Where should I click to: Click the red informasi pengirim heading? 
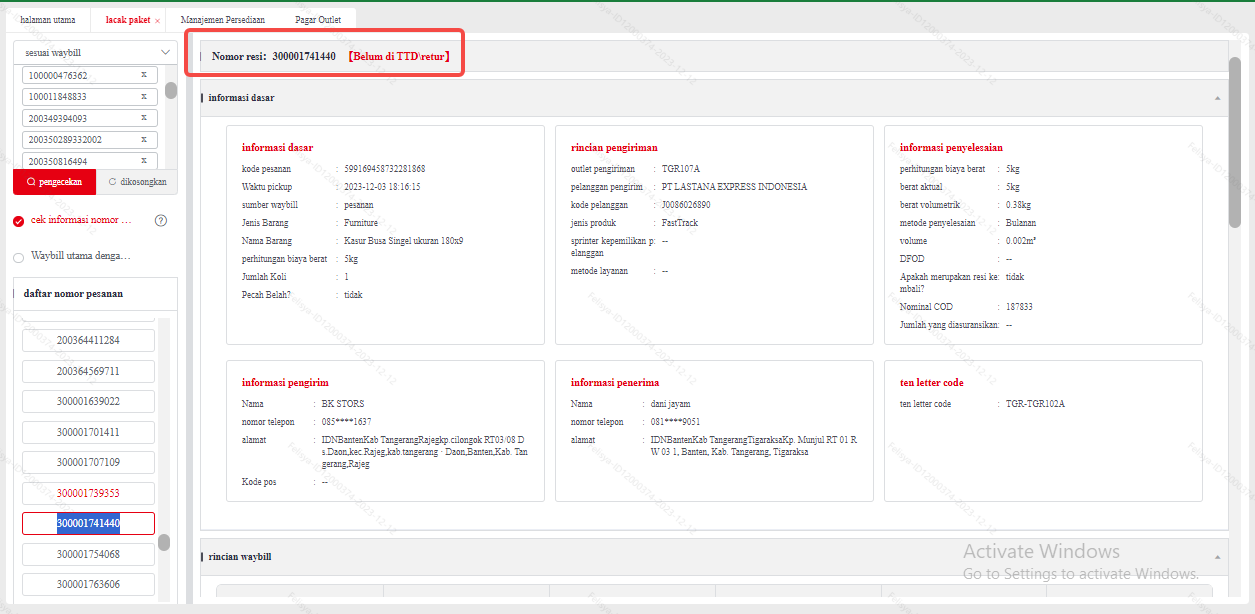click(285, 382)
